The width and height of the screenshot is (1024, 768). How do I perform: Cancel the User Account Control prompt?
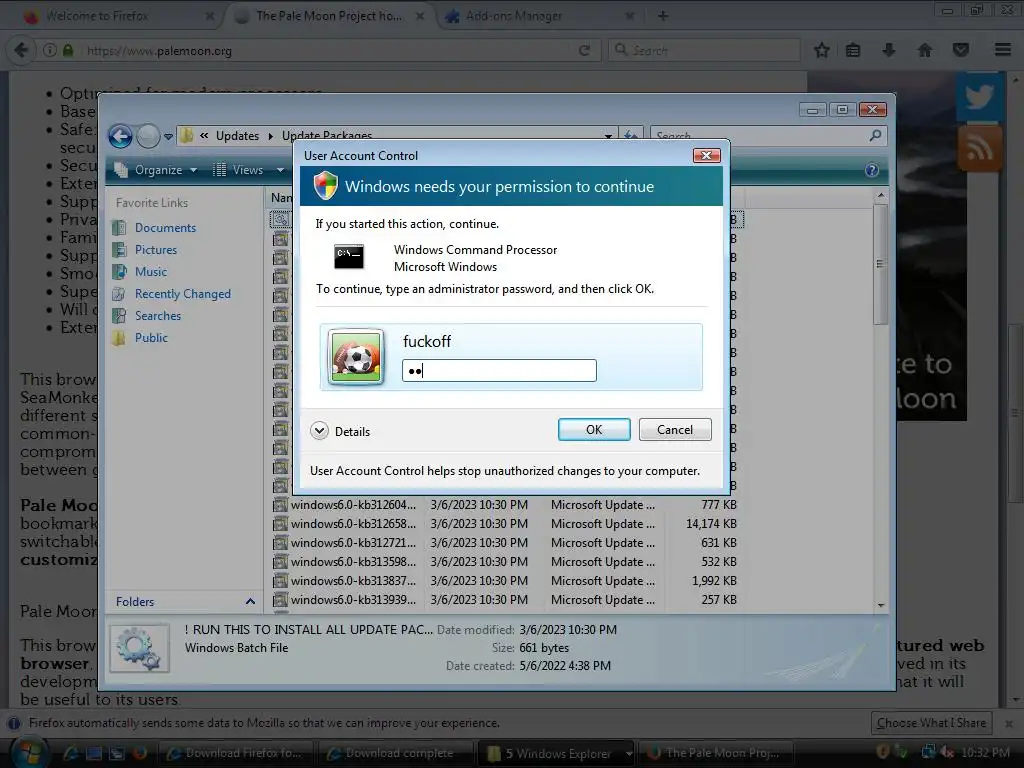pos(675,430)
